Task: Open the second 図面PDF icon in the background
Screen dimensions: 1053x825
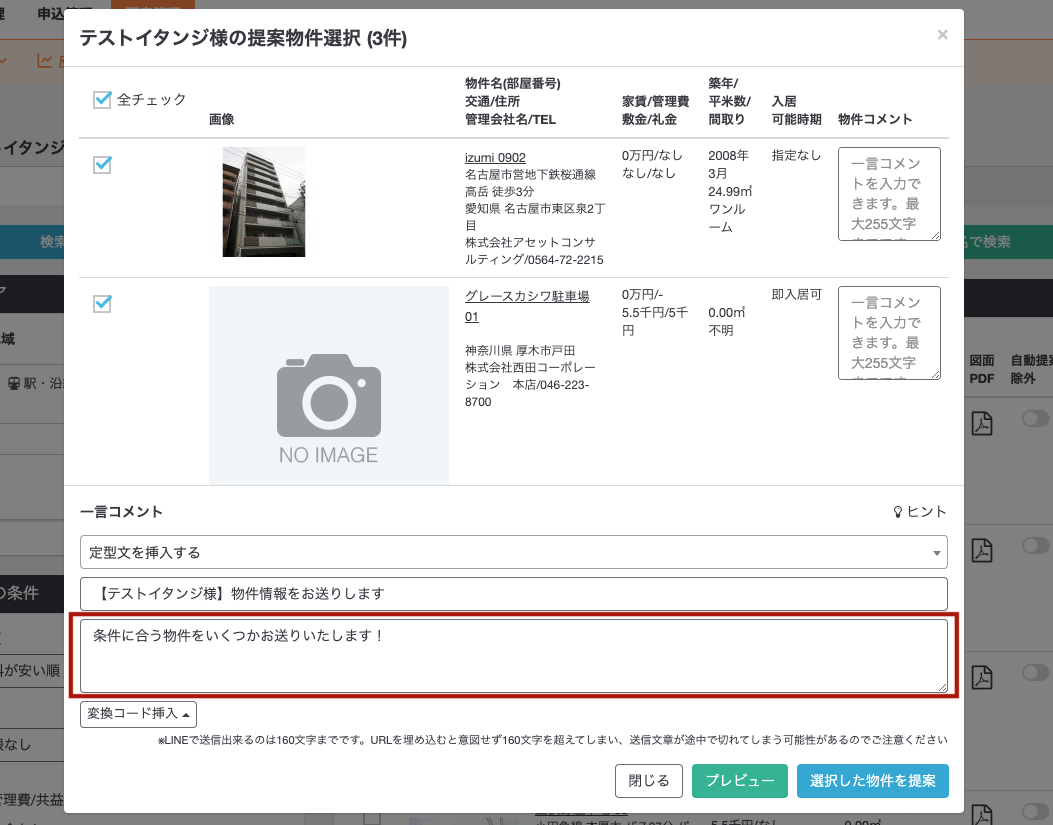Action: 982,550
